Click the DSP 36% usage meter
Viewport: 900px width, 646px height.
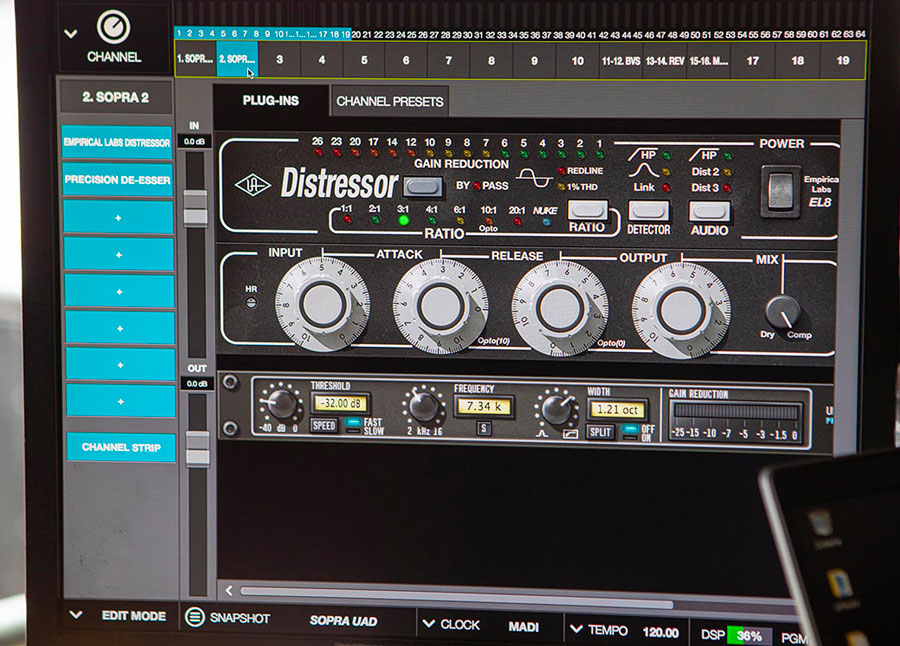(x=749, y=635)
